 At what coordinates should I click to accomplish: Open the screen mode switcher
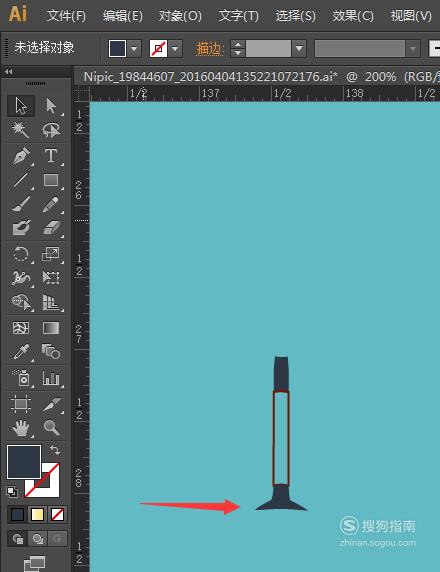(x=34, y=564)
